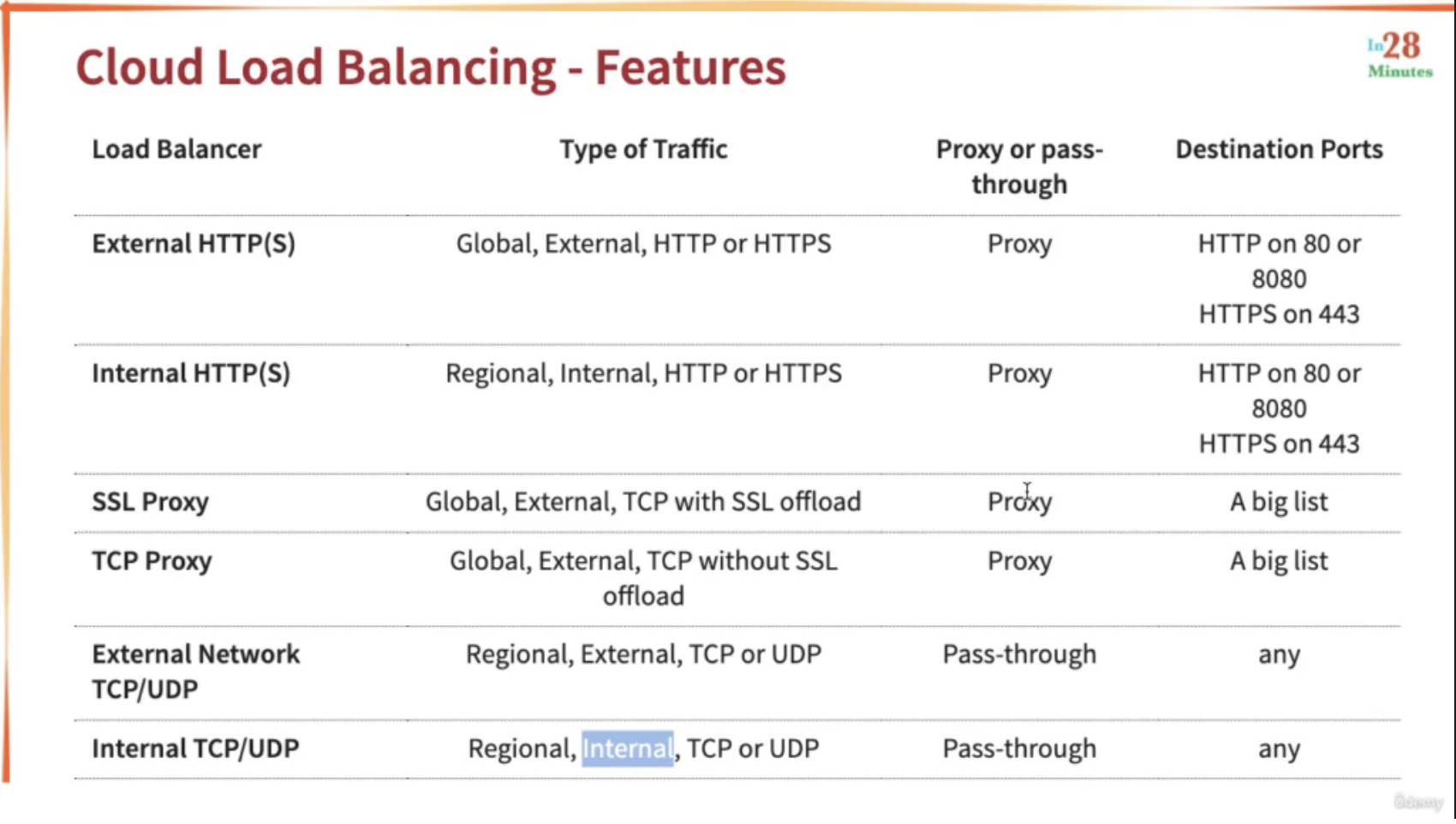Click the 'Load Balancer' column header
The image size is (1456, 824).
tap(176, 149)
